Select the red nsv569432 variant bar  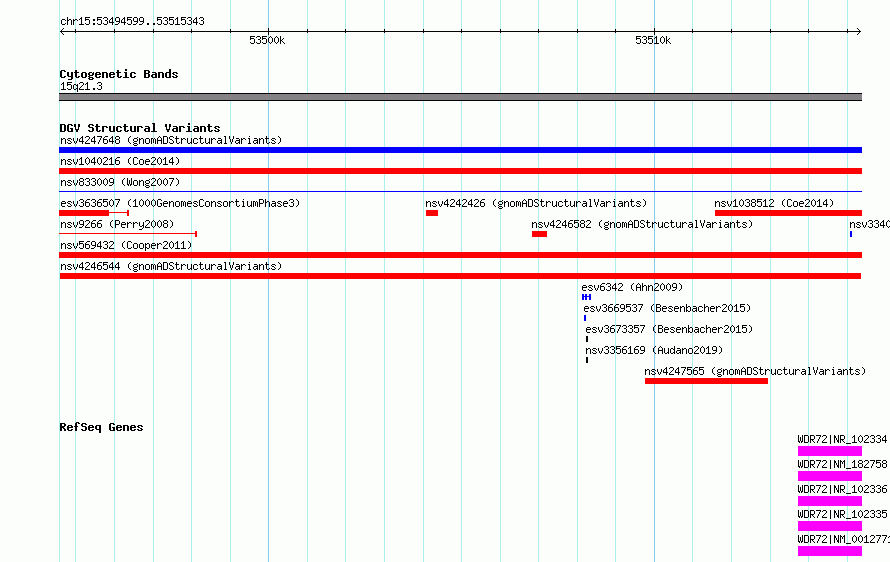(460, 255)
